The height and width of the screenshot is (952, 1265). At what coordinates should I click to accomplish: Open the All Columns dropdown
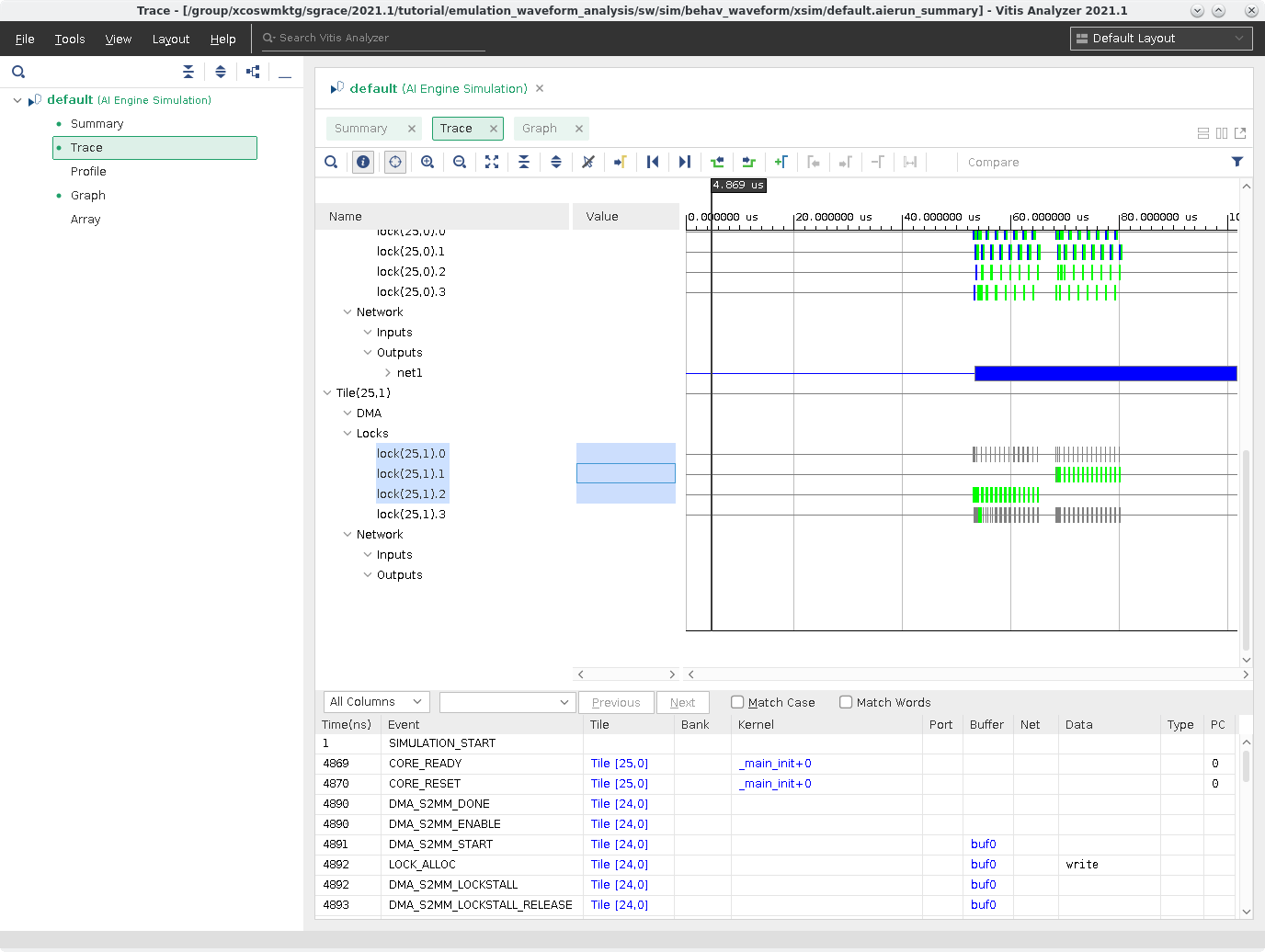(377, 702)
